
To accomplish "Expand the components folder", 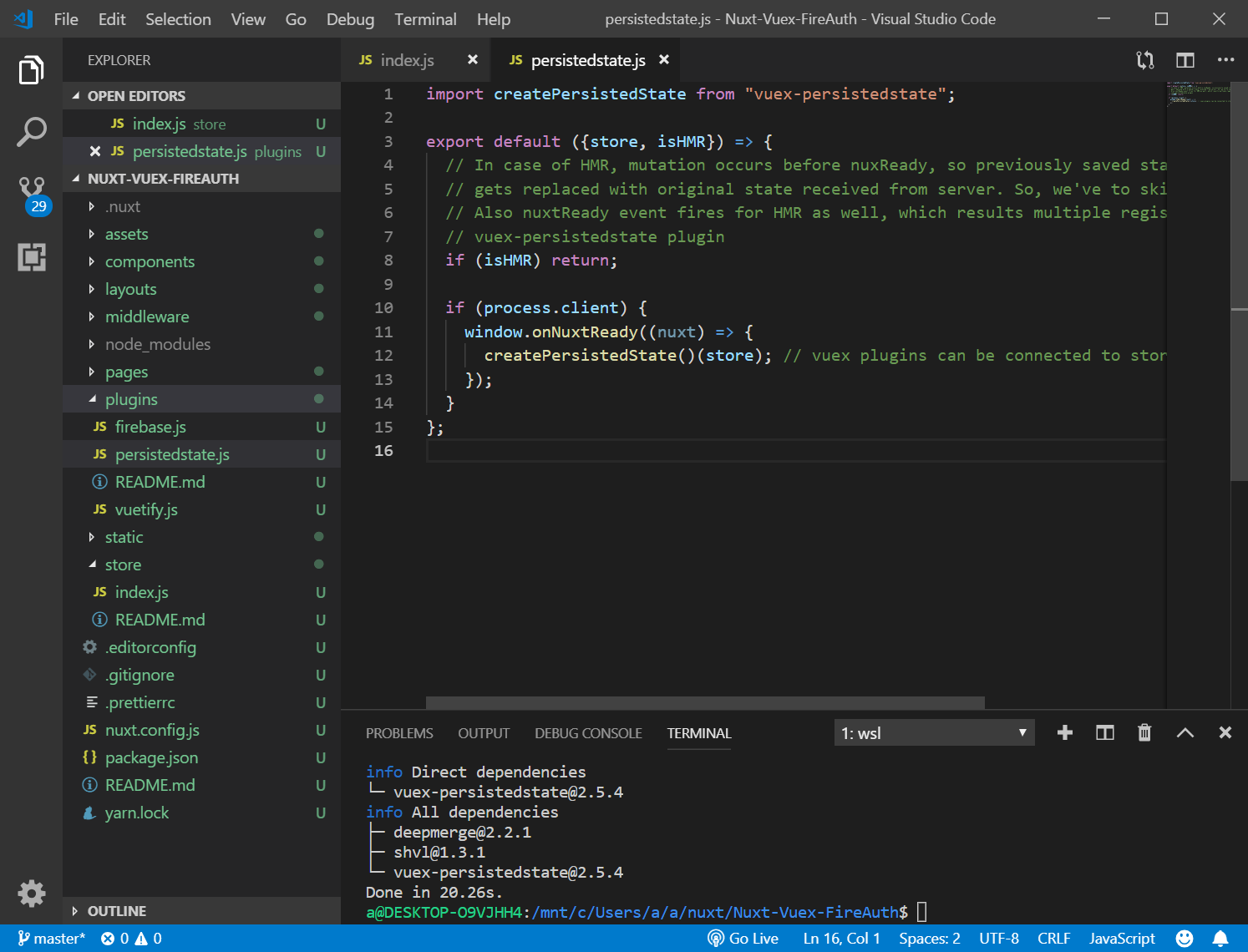I will pyautogui.click(x=201, y=261).
